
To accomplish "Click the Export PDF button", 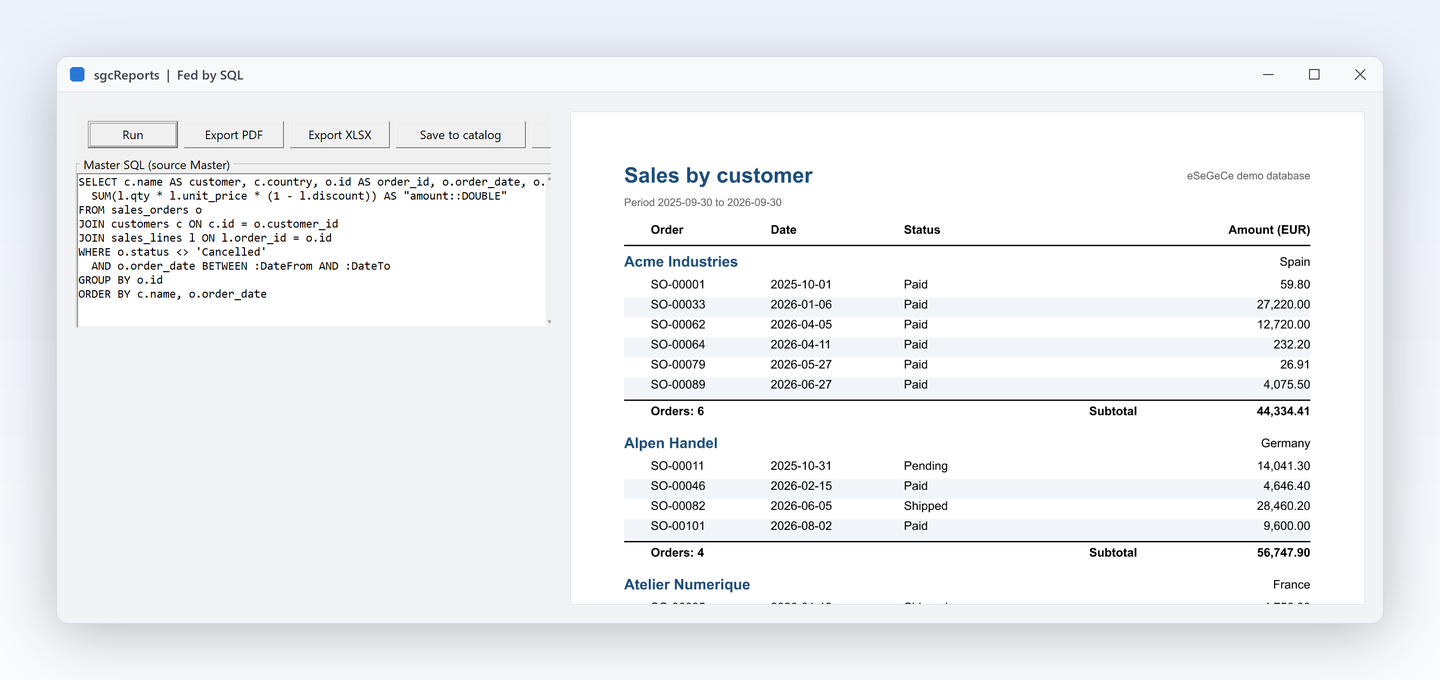I will click(x=234, y=135).
